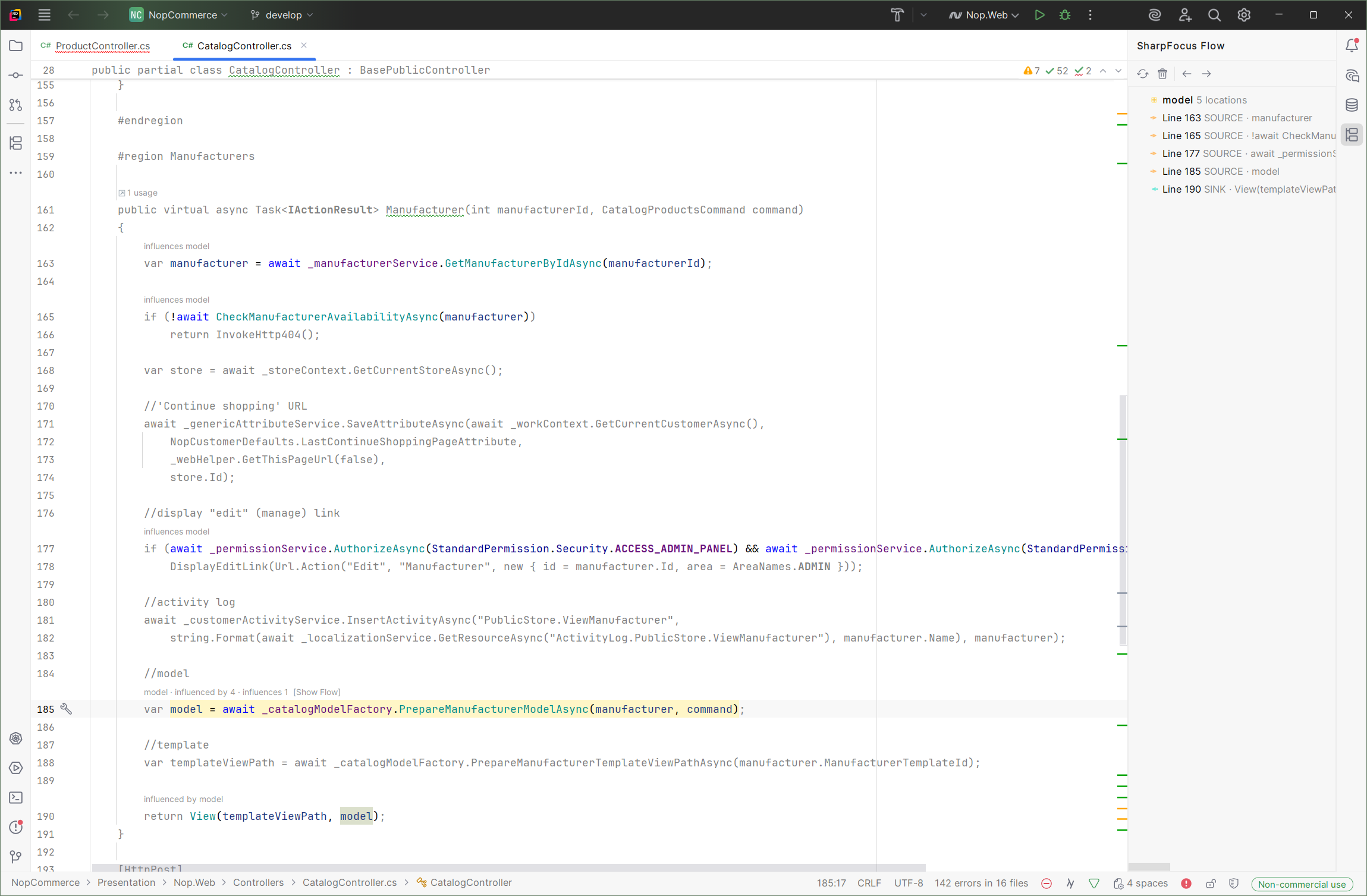This screenshot has width=1367, height=896.
Task: Open Notifications bell icon
Action: (x=1352, y=45)
